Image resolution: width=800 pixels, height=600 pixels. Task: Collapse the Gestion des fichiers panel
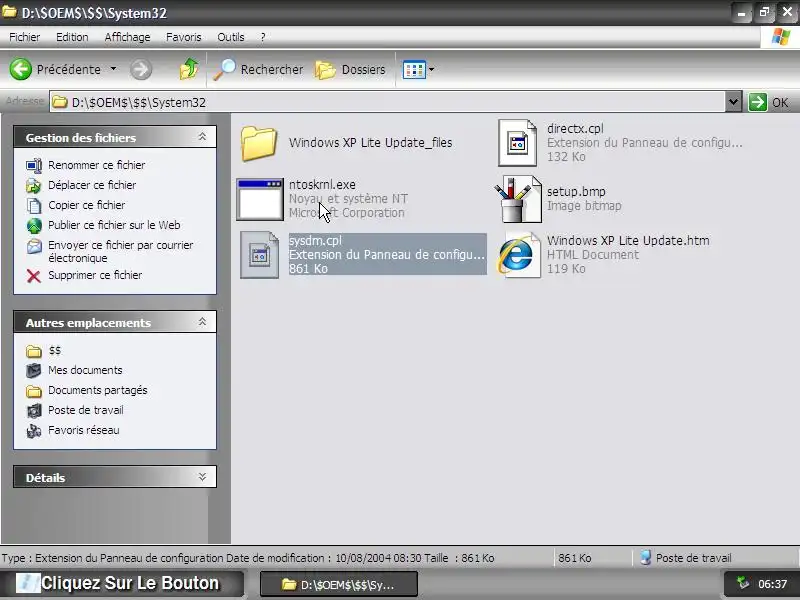point(202,137)
